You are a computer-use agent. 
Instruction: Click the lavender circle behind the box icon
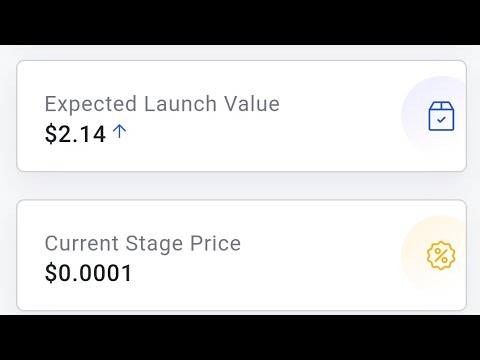[434, 115]
